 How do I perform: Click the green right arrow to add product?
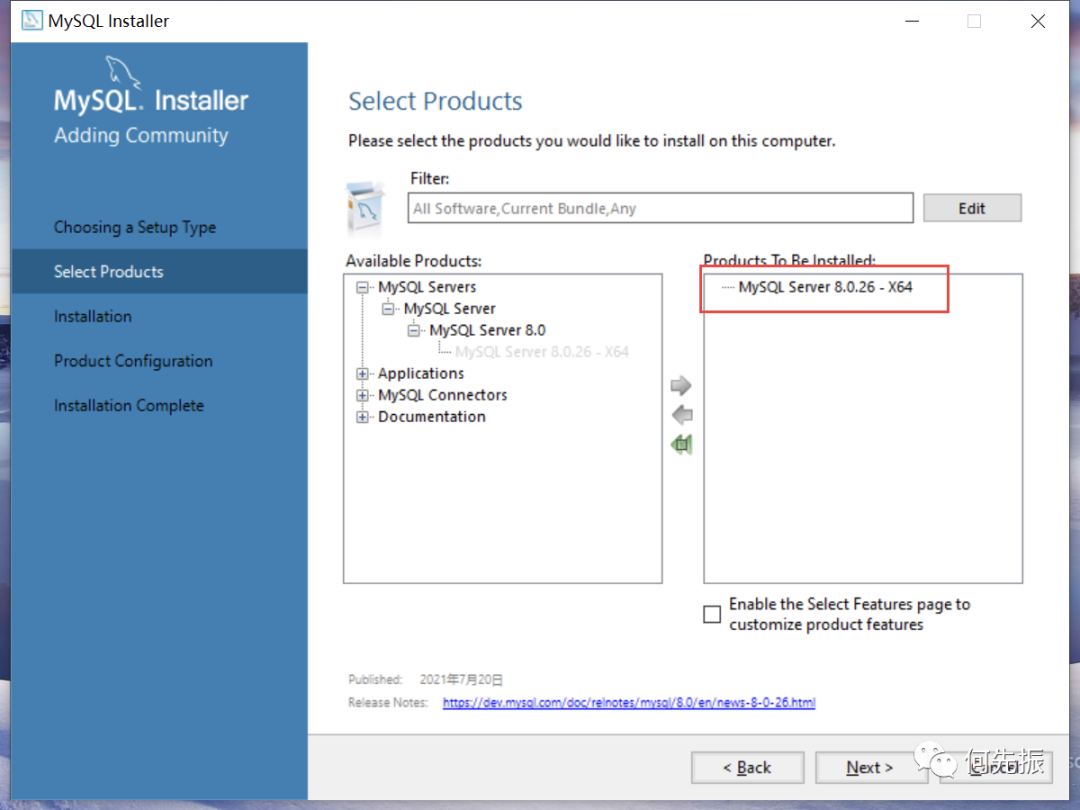[x=681, y=386]
